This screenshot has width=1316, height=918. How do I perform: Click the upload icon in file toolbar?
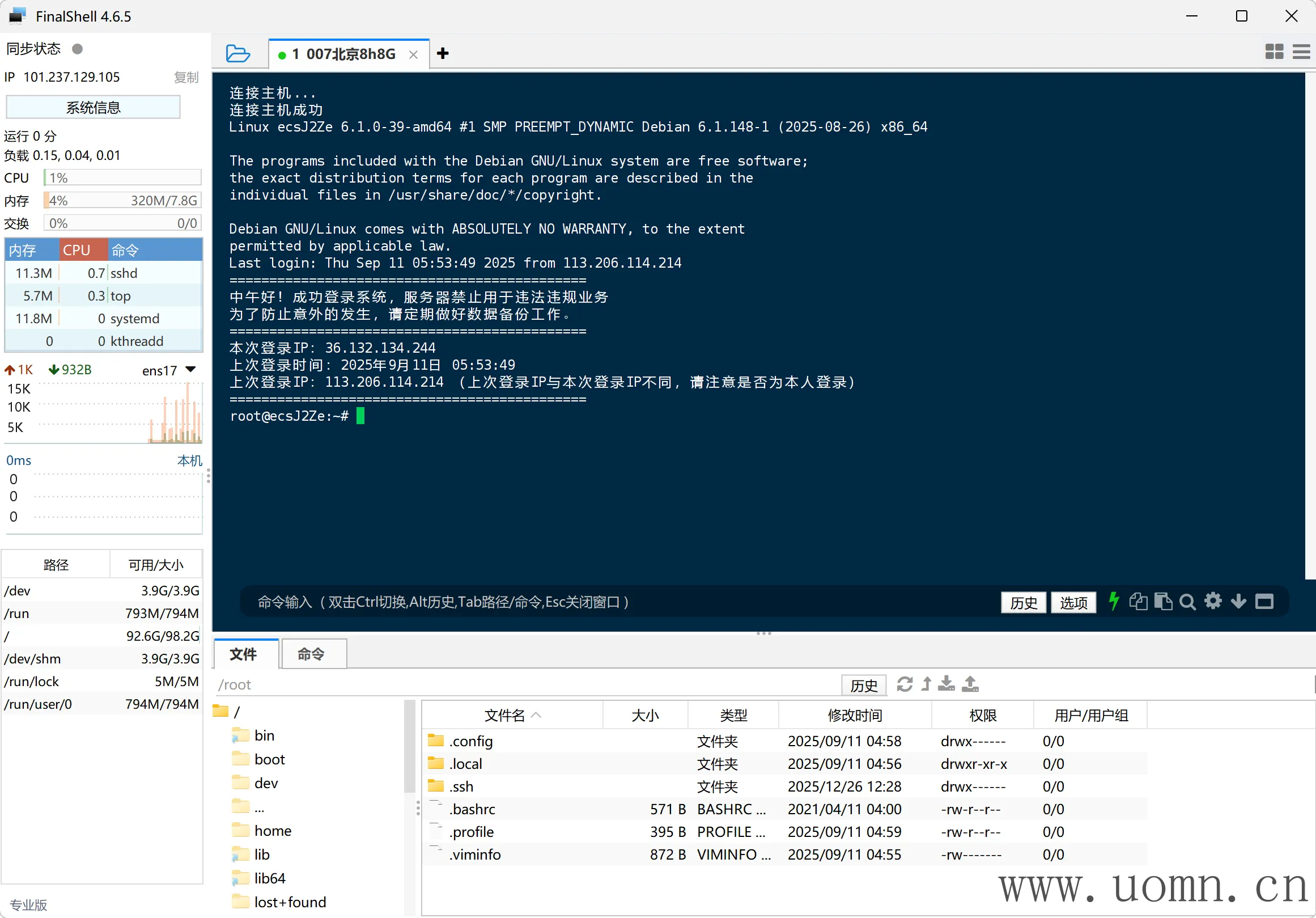click(970, 684)
